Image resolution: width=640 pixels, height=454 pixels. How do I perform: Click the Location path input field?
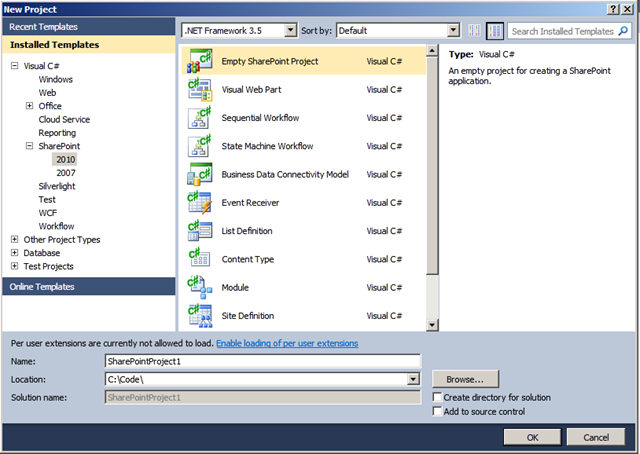coord(256,379)
